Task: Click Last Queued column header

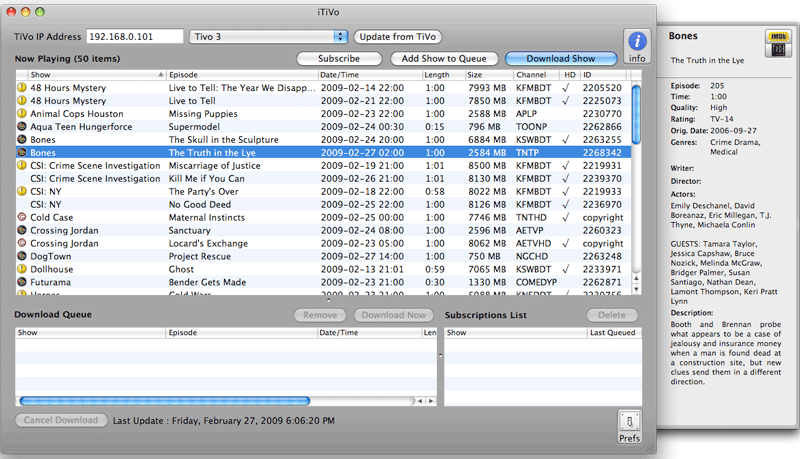Action: tap(614, 333)
